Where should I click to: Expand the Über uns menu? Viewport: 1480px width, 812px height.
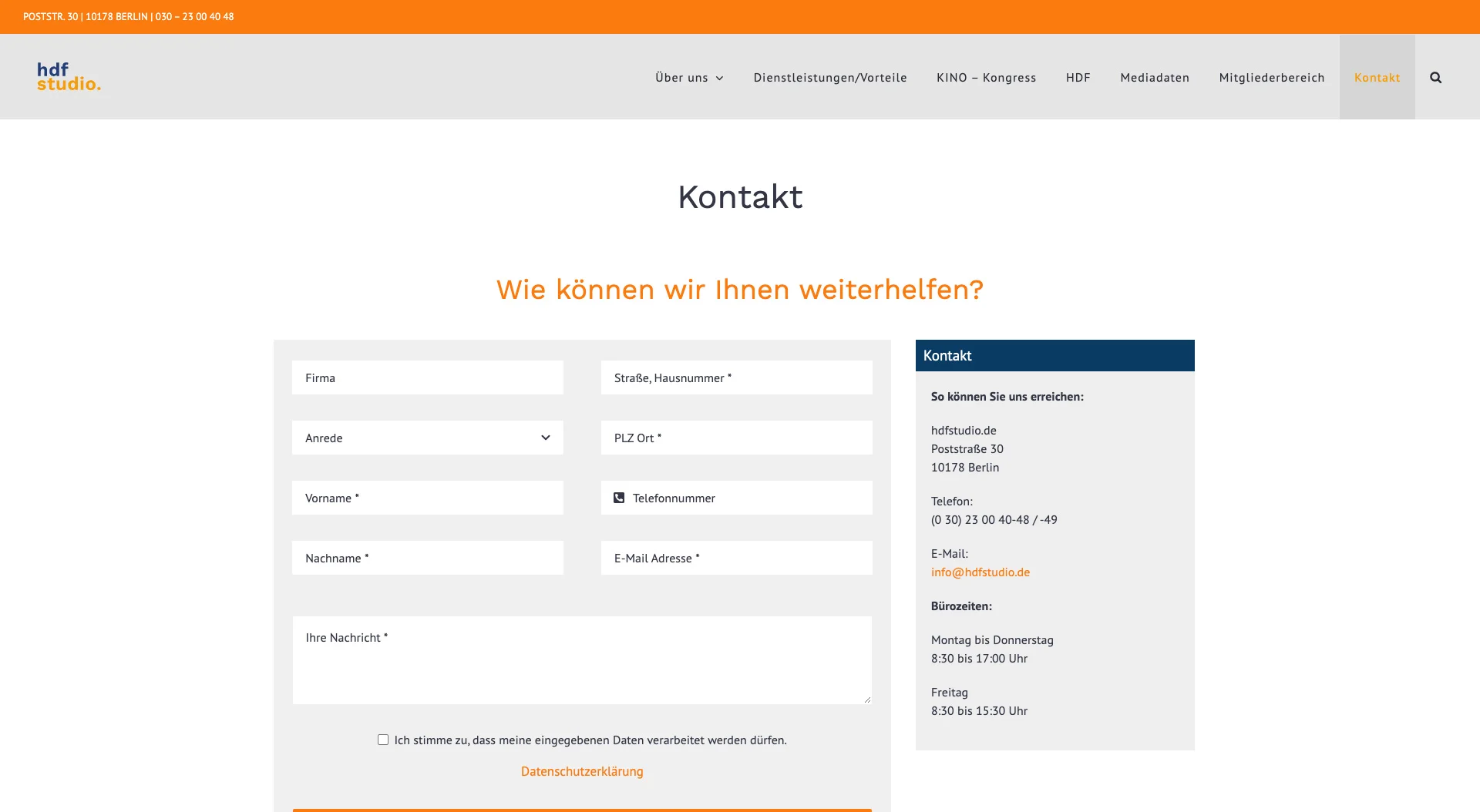click(x=689, y=77)
